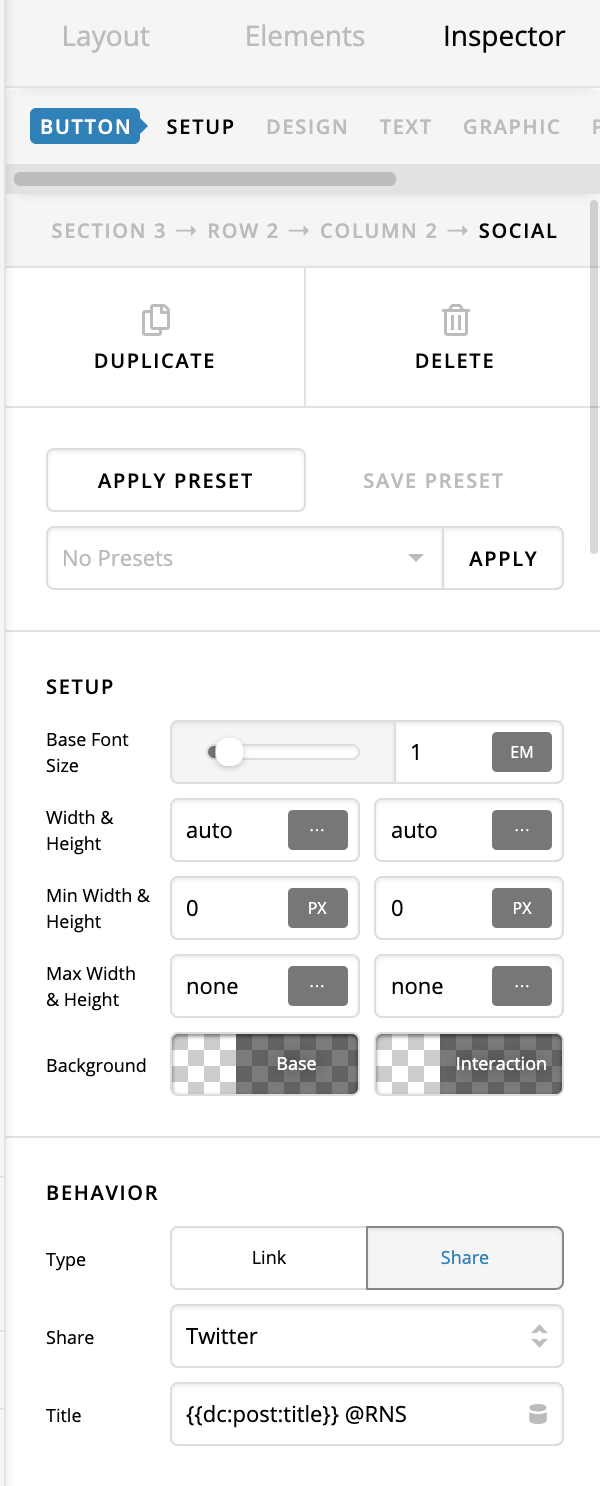Open the No Presets dropdown

tap(245, 558)
